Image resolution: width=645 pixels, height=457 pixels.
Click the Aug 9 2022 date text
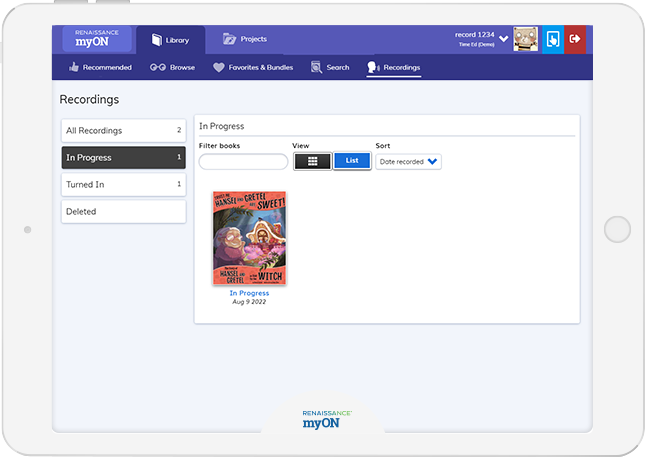click(x=249, y=302)
